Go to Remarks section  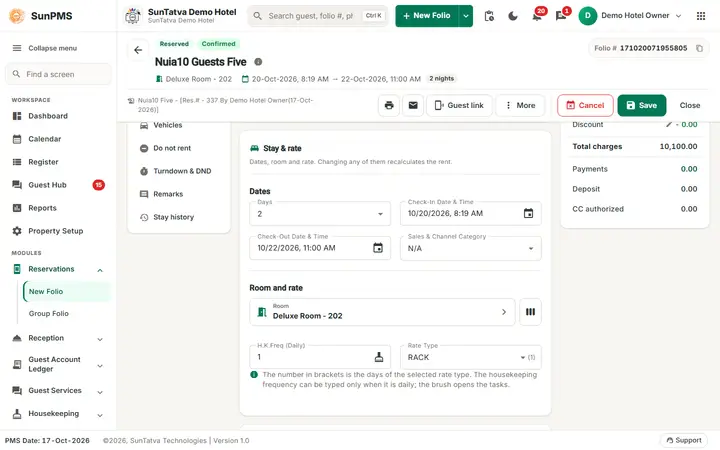point(179,194)
